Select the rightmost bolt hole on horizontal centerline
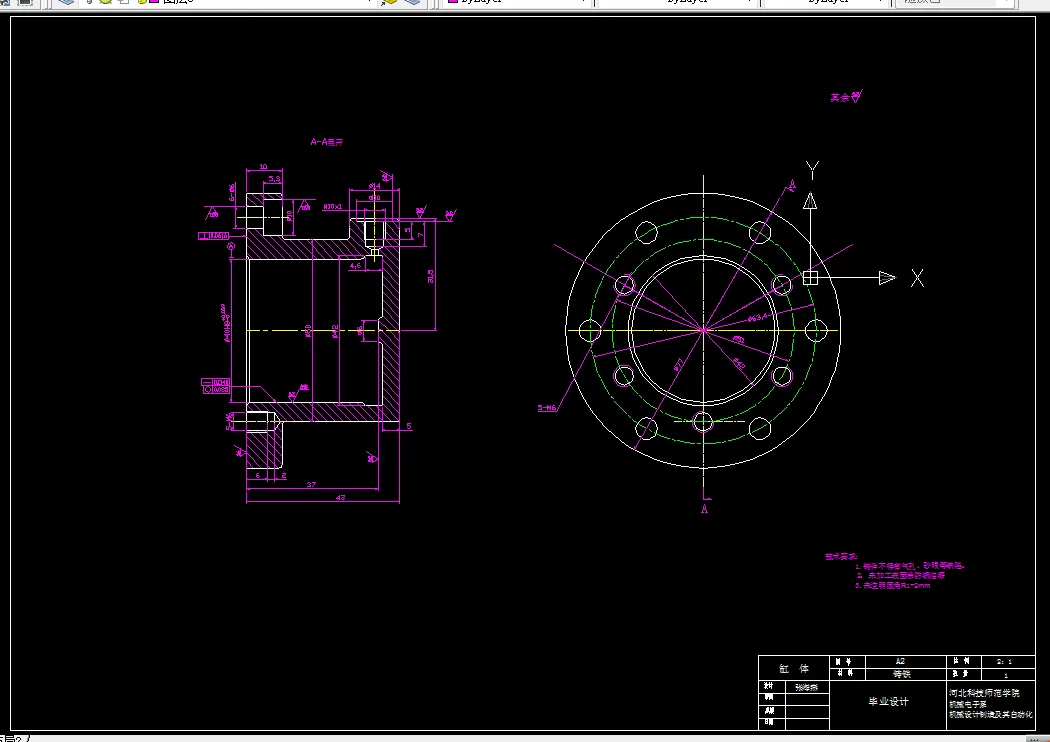This screenshot has height=742, width=1050. click(x=816, y=330)
